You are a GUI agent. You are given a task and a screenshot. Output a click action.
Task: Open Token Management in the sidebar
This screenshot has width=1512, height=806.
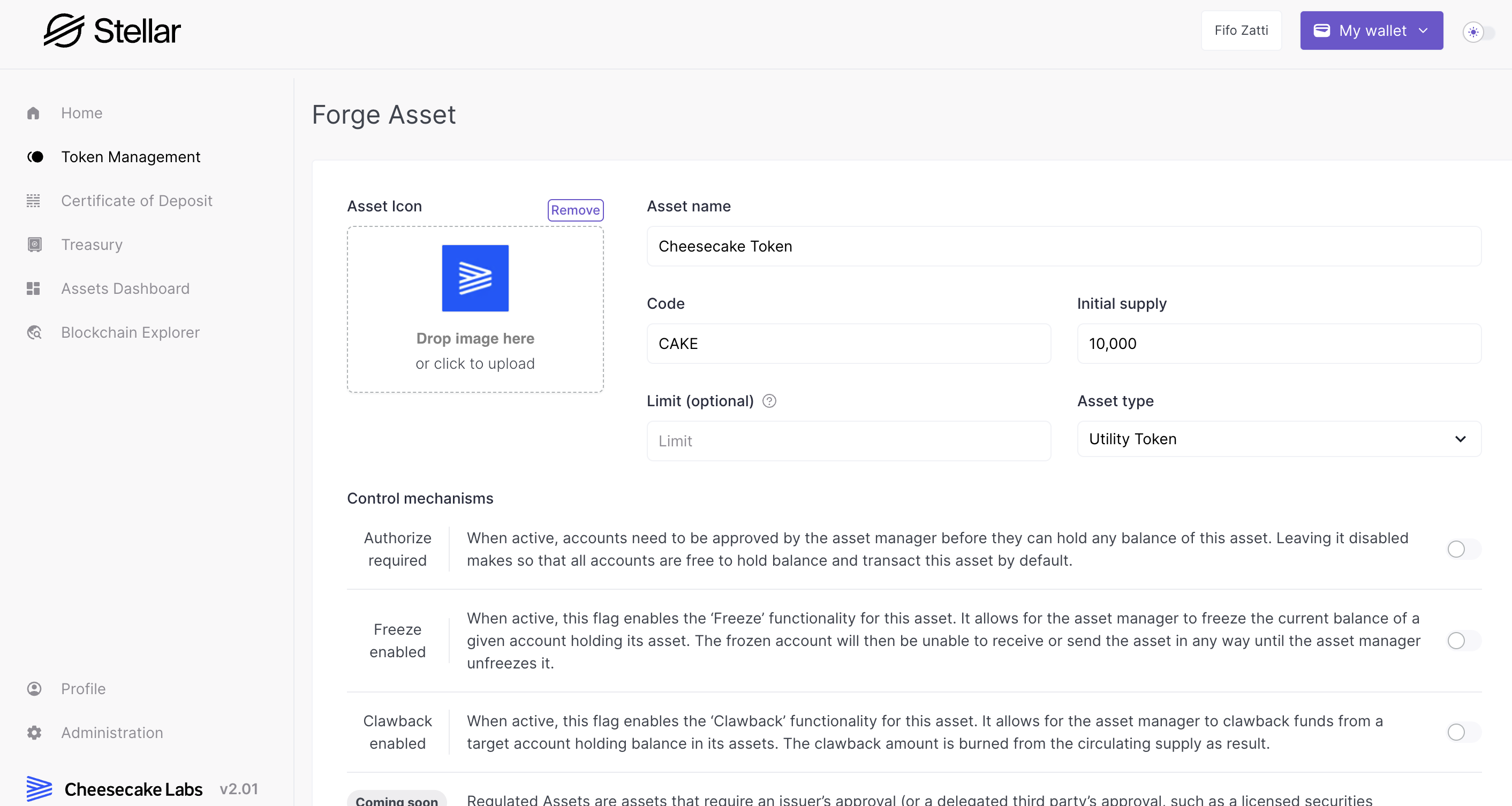pyautogui.click(x=130, y=157)
